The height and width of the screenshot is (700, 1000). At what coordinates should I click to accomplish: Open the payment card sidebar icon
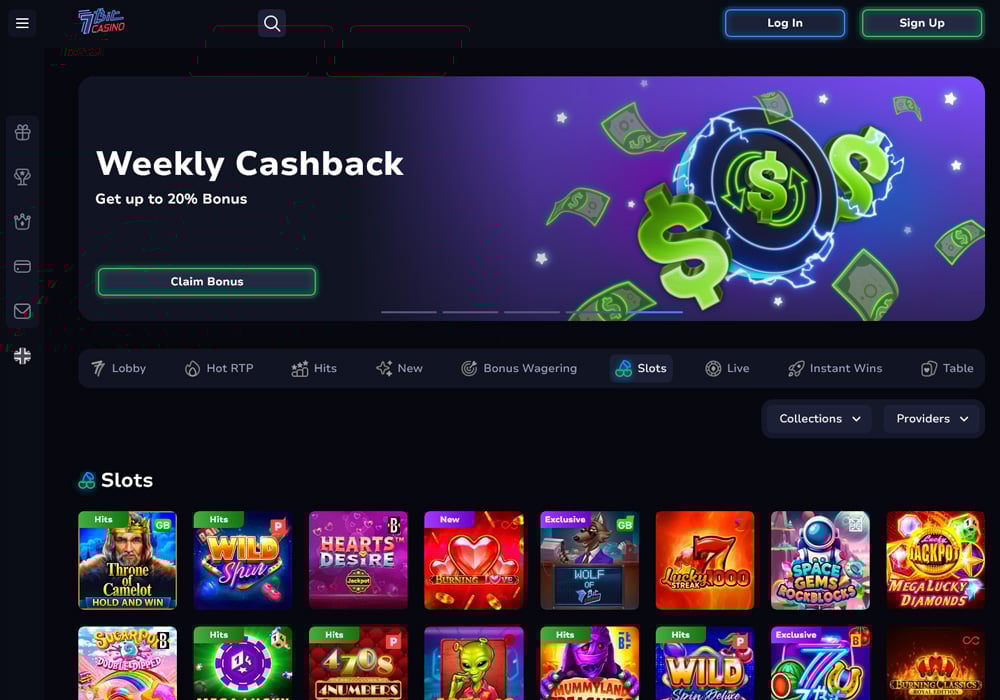[x=22, y=266]
